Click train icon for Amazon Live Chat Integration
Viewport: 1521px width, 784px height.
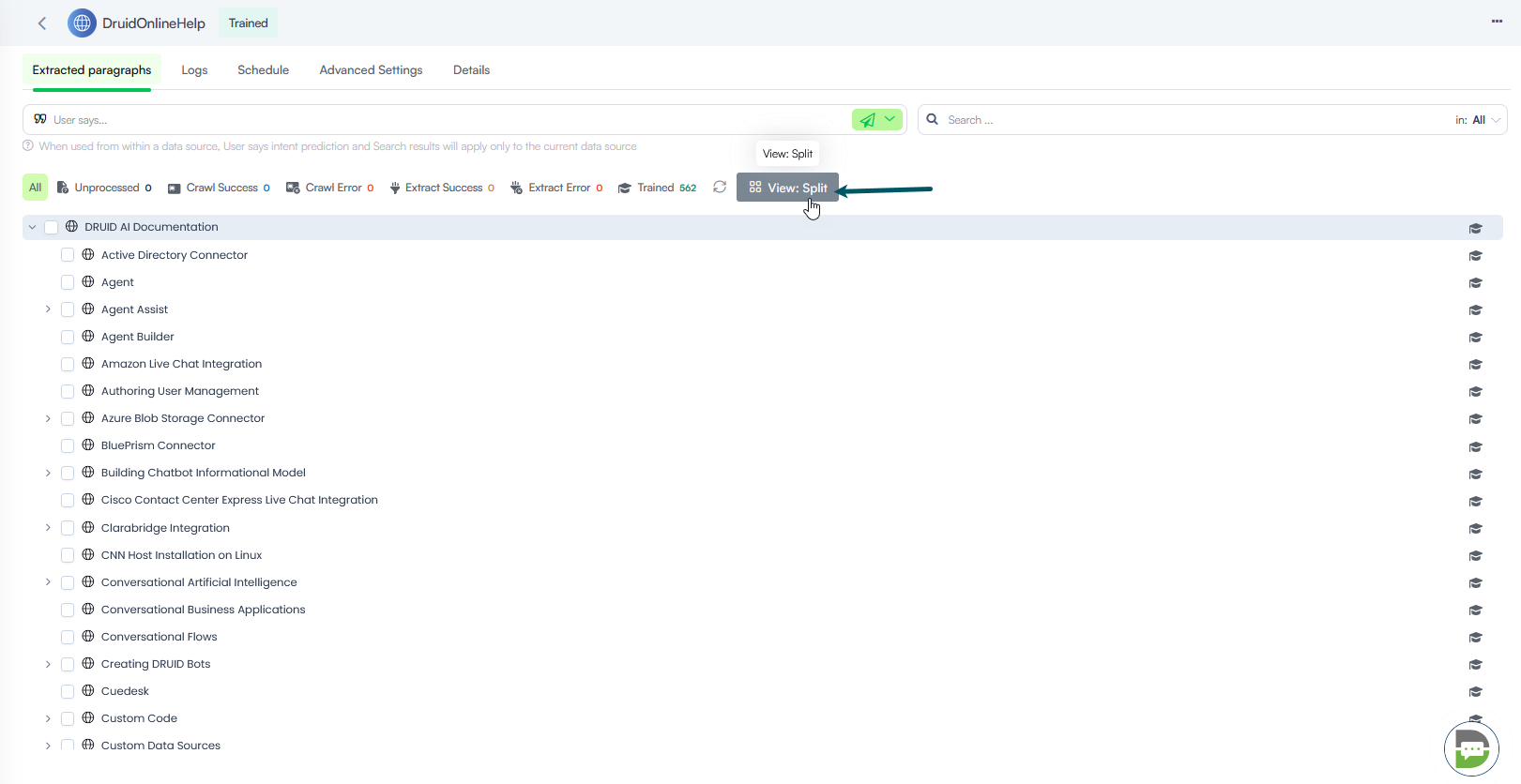[x=1475, y=364]
